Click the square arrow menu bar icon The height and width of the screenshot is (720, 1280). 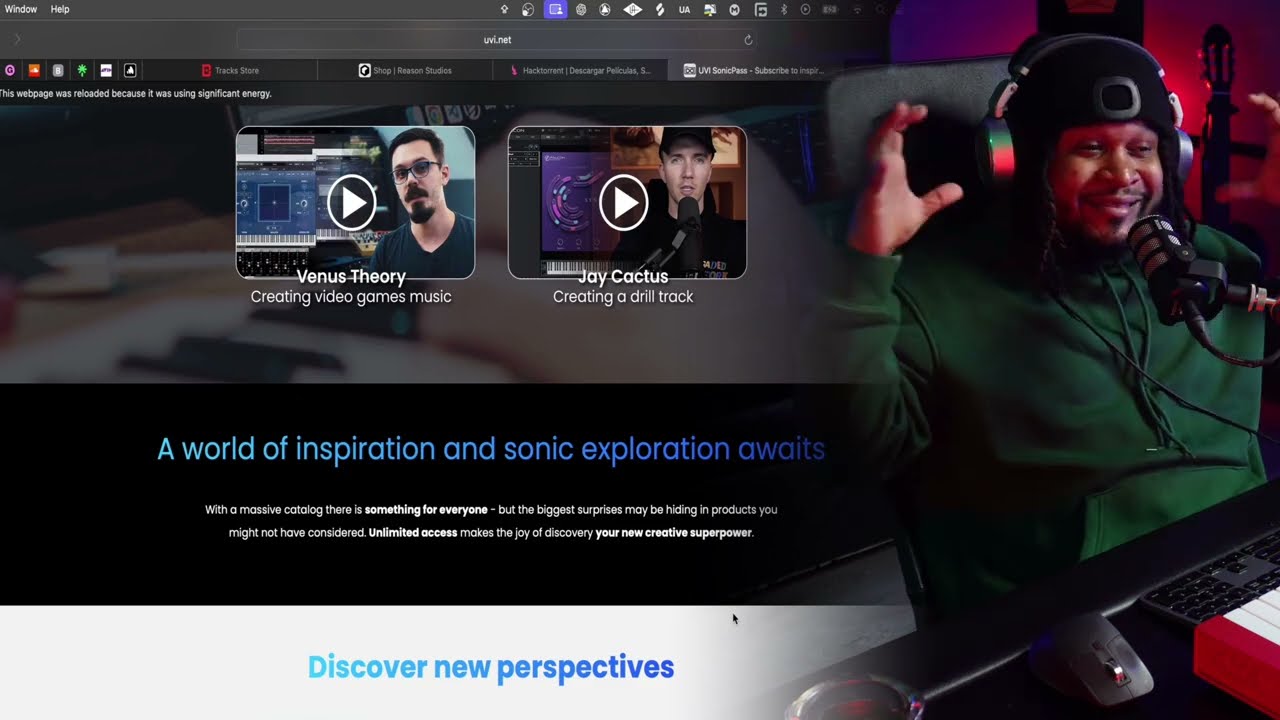pyautogui.click(x=760, y=9)
